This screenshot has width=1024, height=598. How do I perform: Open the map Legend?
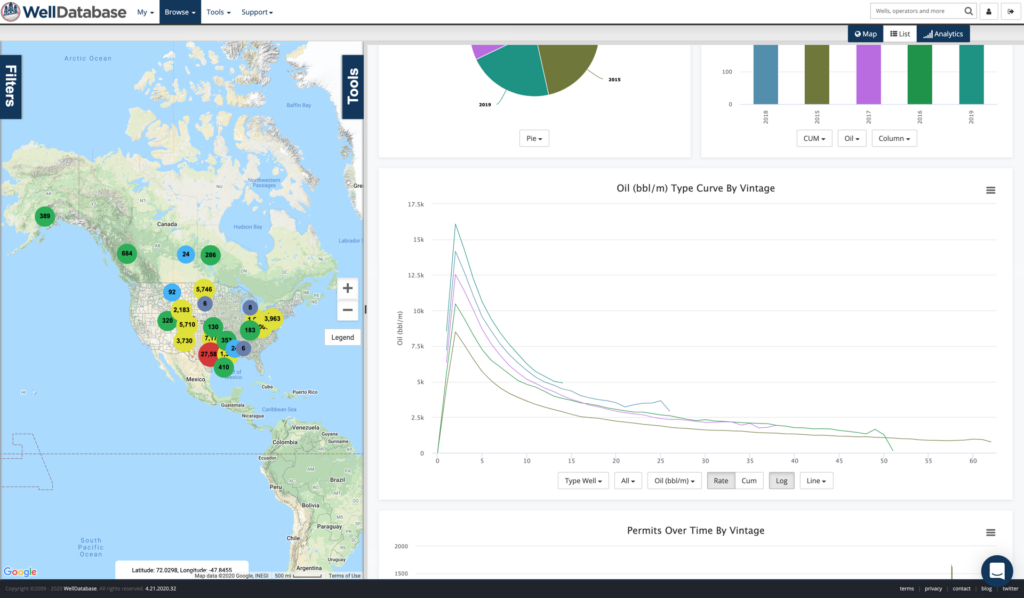point(342,337)
